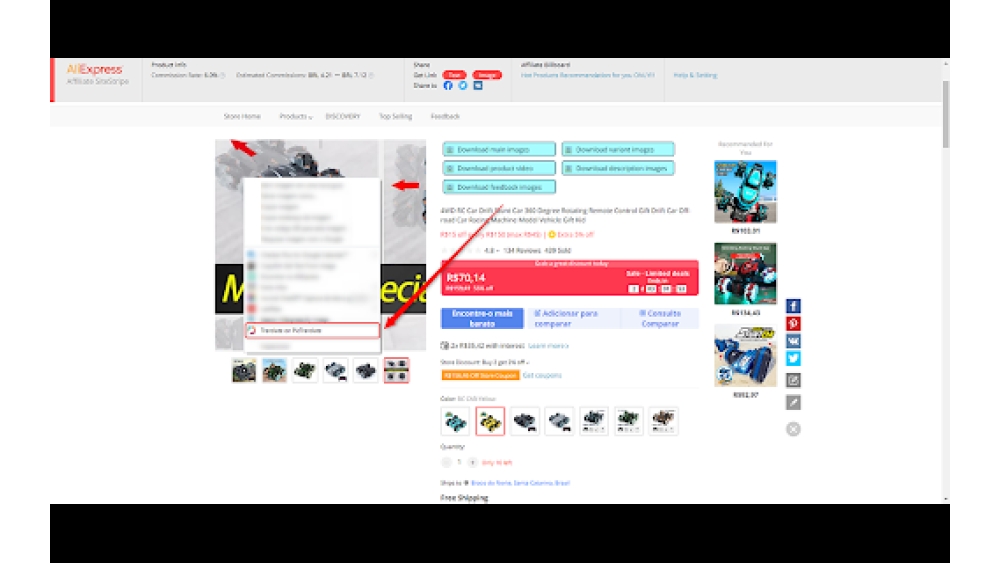This screenshot has height=563, width=1000.
Task: Click the installment icon before interest text
Action: pyautogui.click(x=445, y=346)
